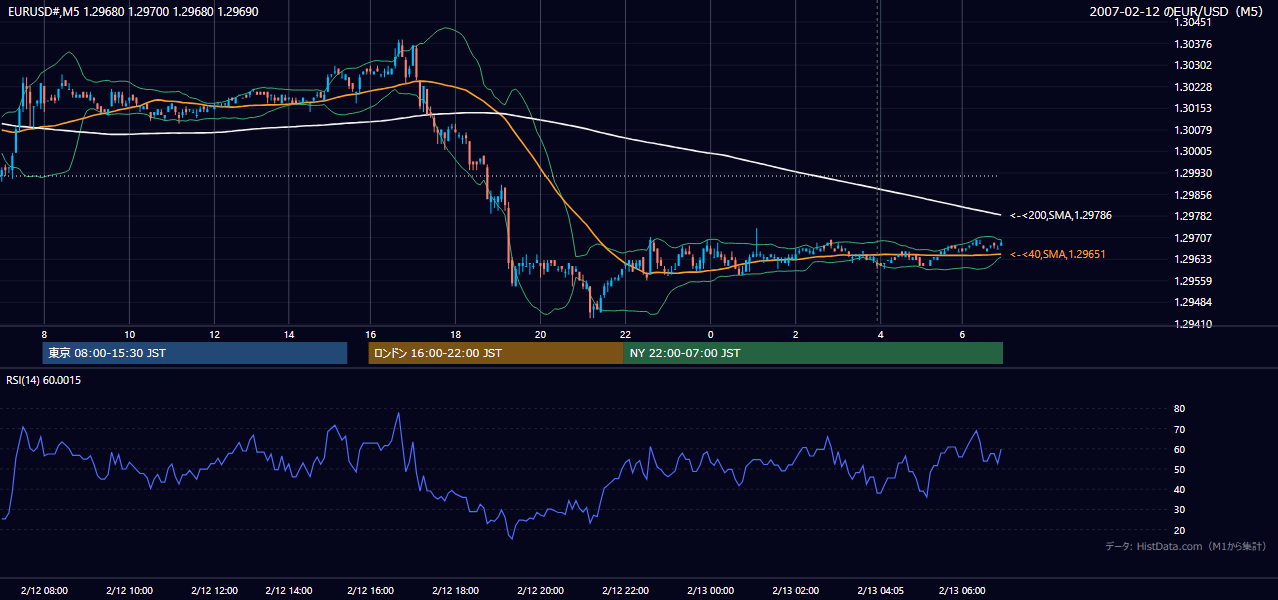Select price axis label 1.30153

pyautogui.click(x=1193, y=108)
